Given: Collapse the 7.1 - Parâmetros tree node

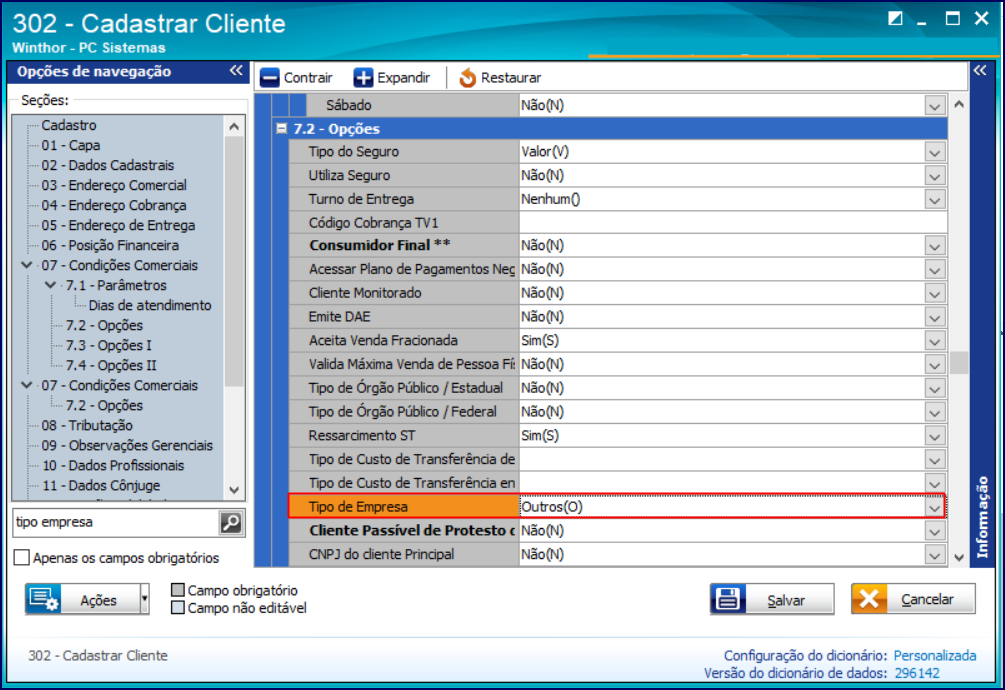Looking at the screenshot, I should tap(51, 284).
